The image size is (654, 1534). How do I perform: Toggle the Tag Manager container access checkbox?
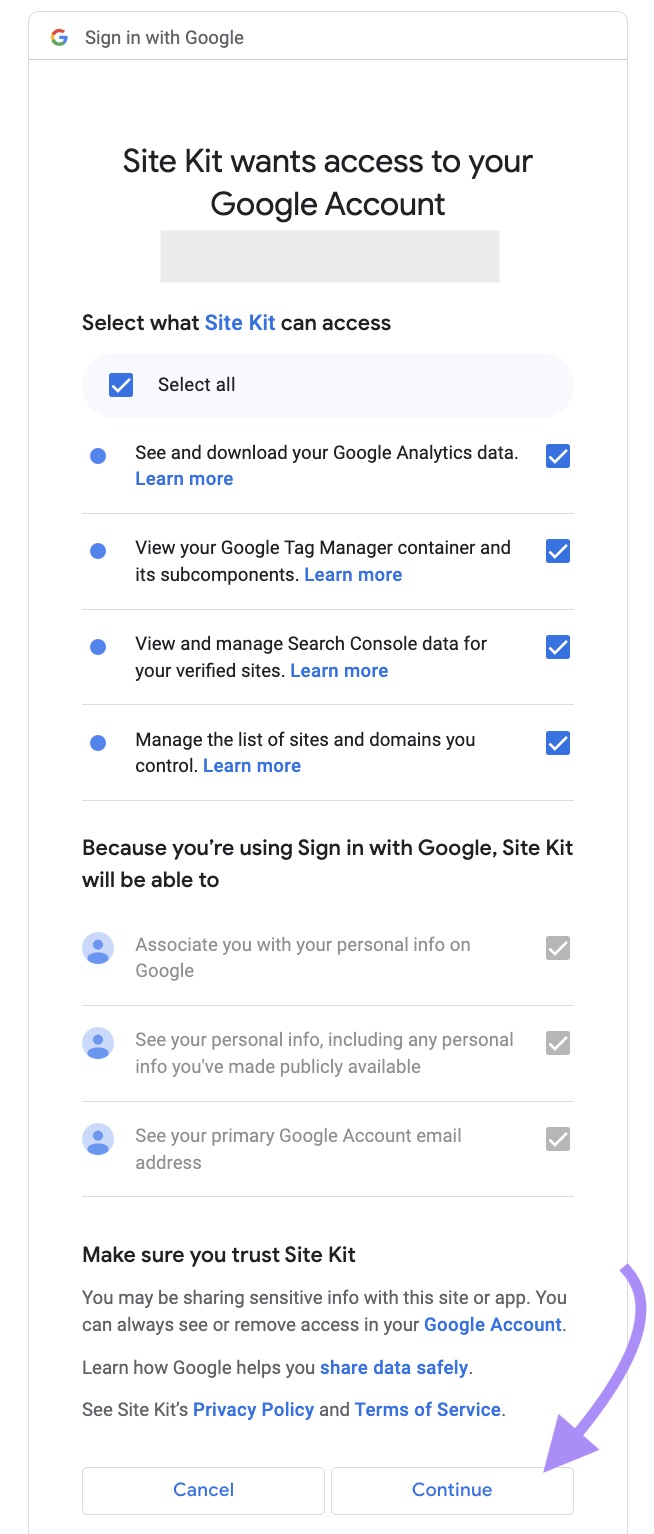(x=557, y=551)
